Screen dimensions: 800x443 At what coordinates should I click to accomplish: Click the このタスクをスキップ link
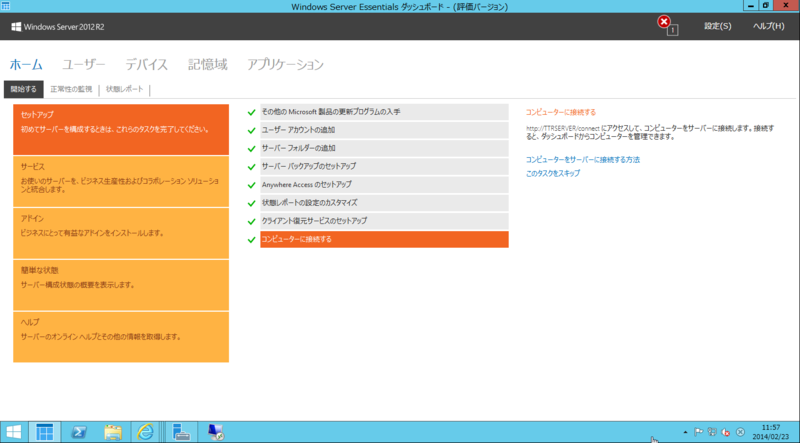553,174
